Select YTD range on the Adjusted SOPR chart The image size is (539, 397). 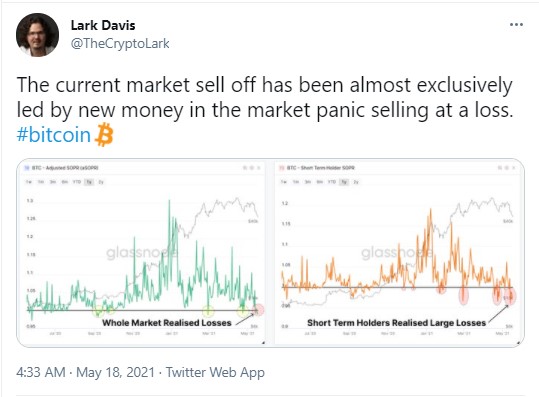[x=77, y=182]
